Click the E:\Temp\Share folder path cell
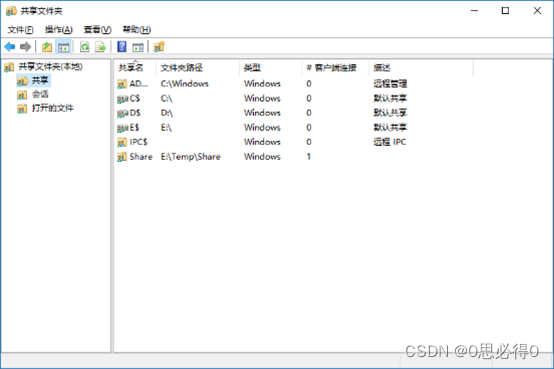 point(190,157)
